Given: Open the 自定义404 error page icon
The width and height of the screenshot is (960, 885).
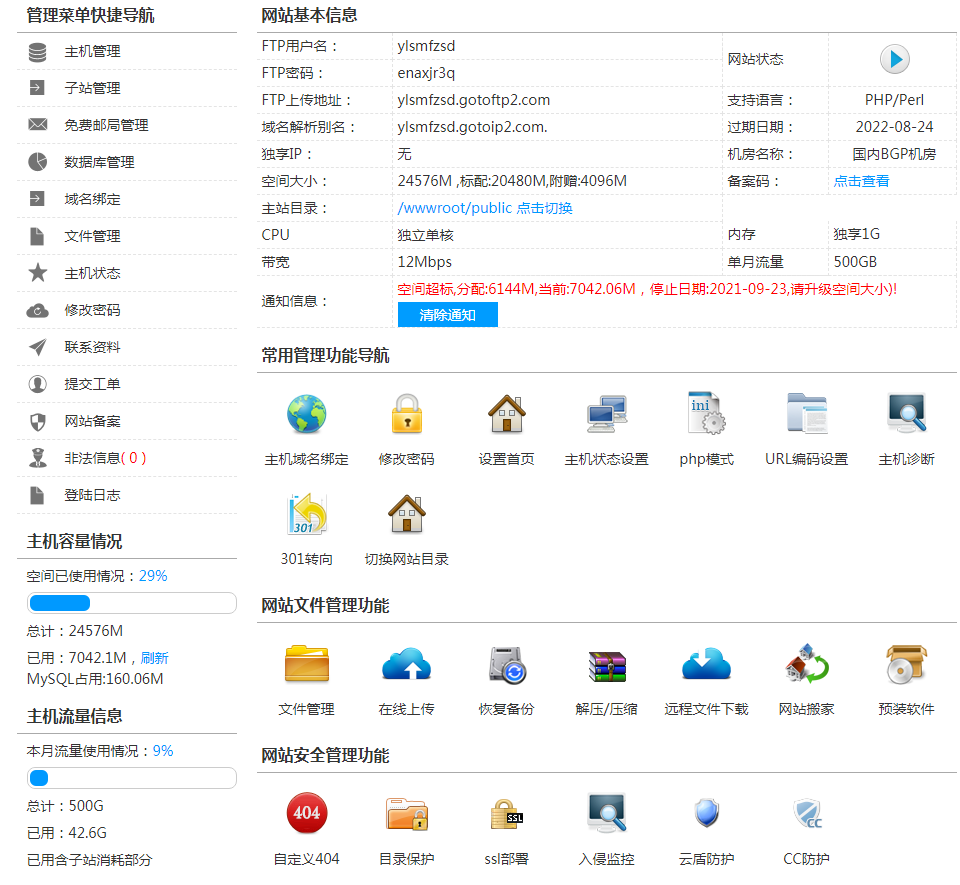Looking at the screenshot, I should [306, 814].
